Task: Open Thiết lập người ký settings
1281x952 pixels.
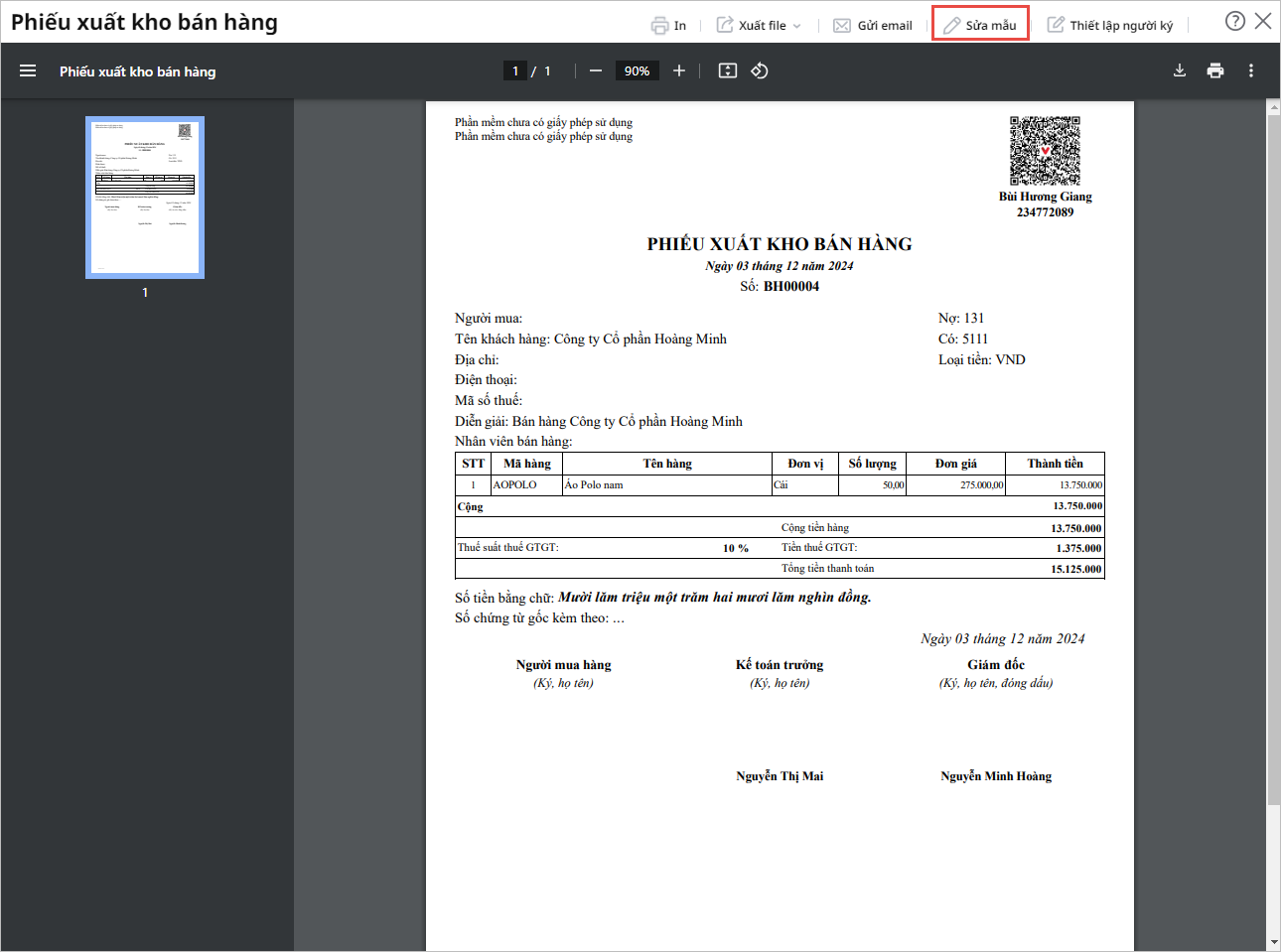Action: pyautogui.click(x=1110, y=25)
